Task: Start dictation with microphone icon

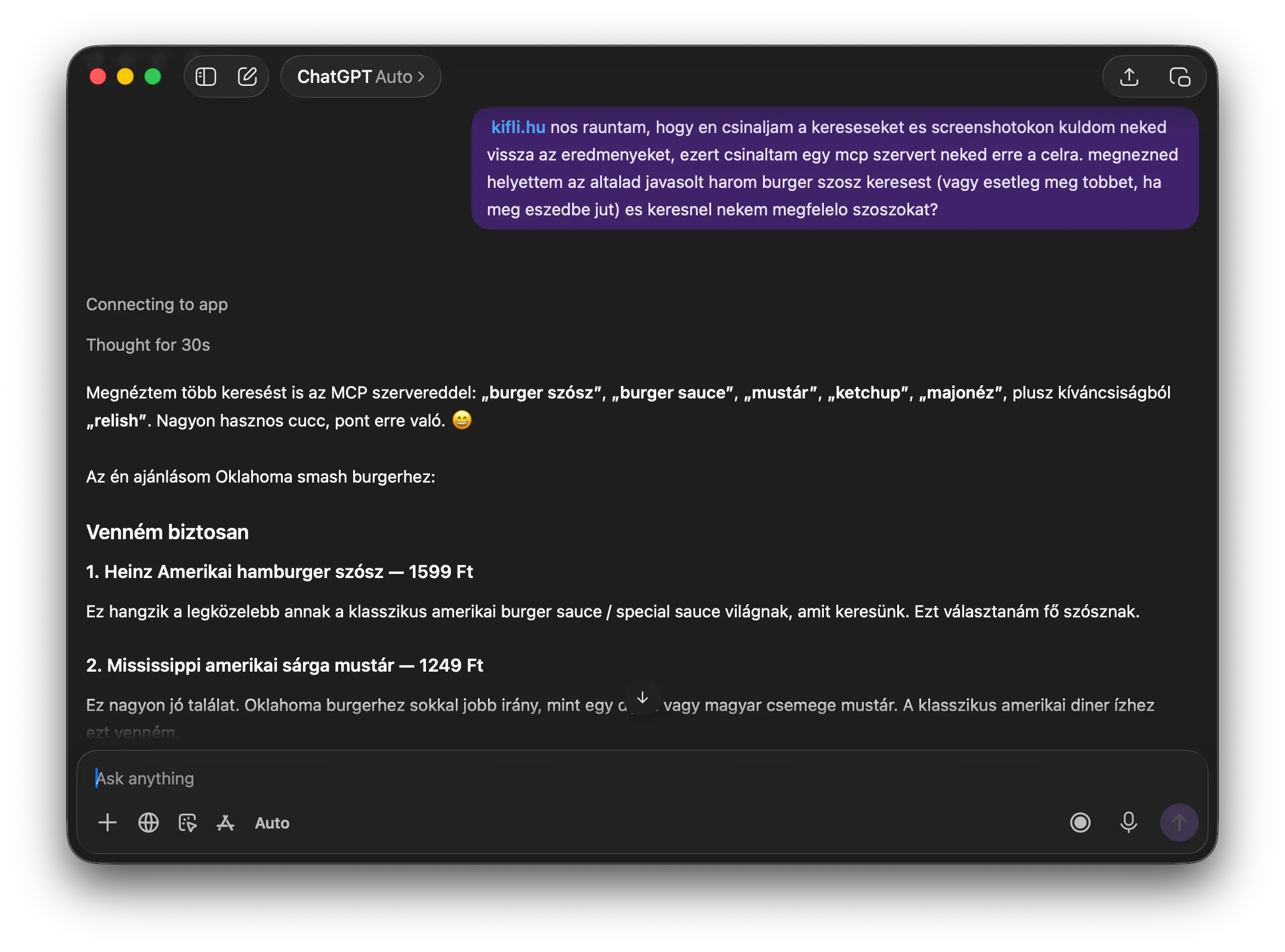Action: tap(1128, 823)
